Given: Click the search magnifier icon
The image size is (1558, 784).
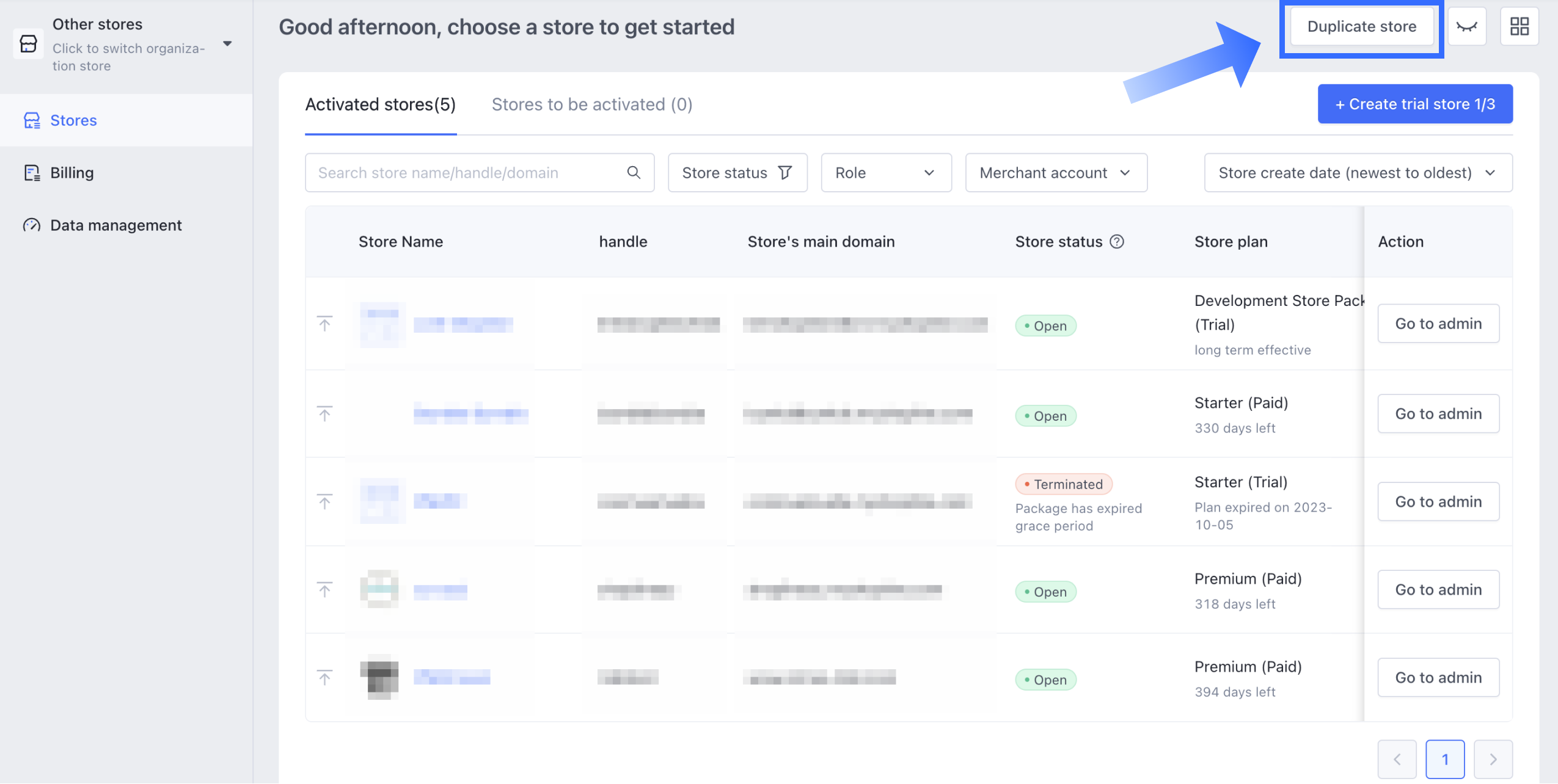Looking at the screenshot, I should (x=634, y=173).
